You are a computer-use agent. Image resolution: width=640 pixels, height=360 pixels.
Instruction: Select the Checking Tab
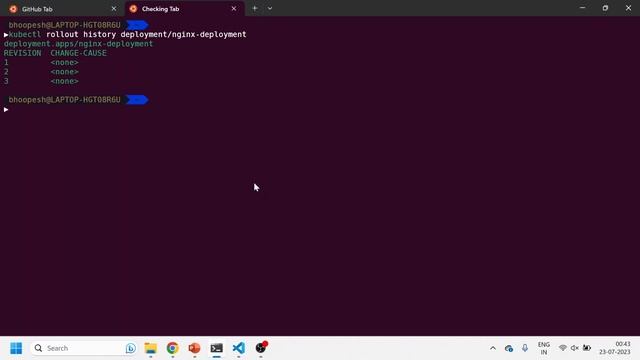[x=184, y=9]
